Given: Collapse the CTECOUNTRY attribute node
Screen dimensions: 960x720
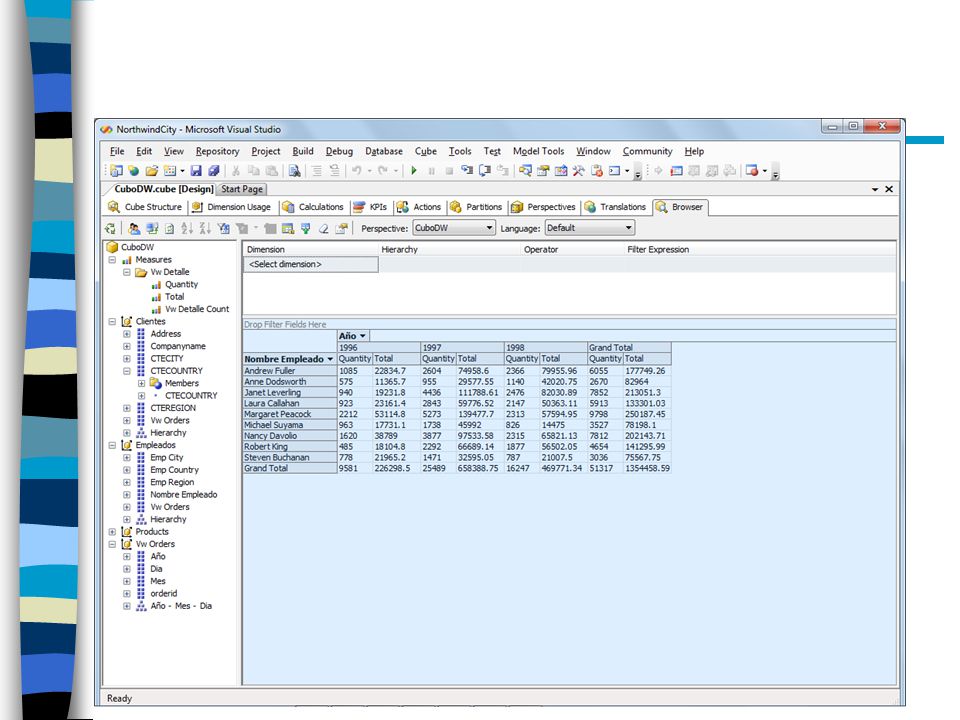Looking at the screenshot, I should click(127, 371).
